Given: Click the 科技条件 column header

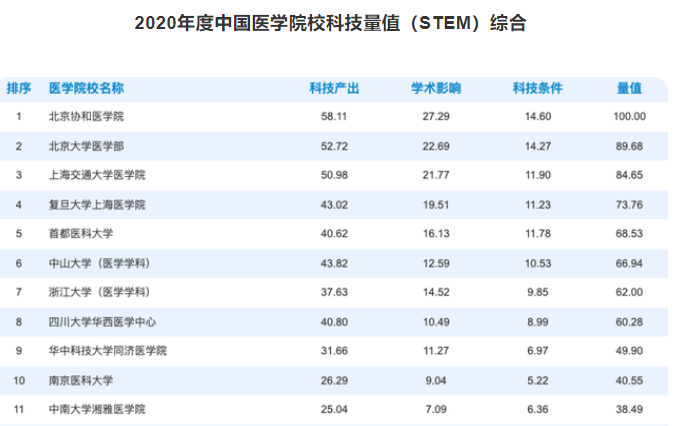Looking at the screenshot, I should [x=537, y=88].
